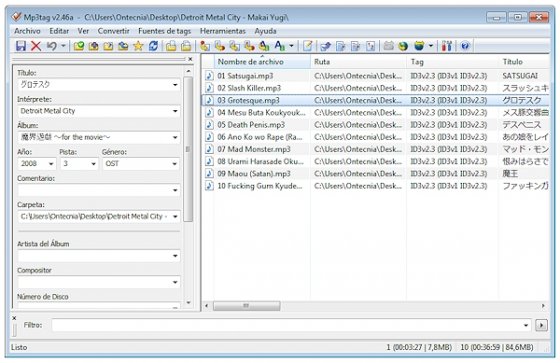Click the tag sources globe with bowl icon
Image resolution: width=560 pixels, height=363 pixels.
click(x=419, y=46)
